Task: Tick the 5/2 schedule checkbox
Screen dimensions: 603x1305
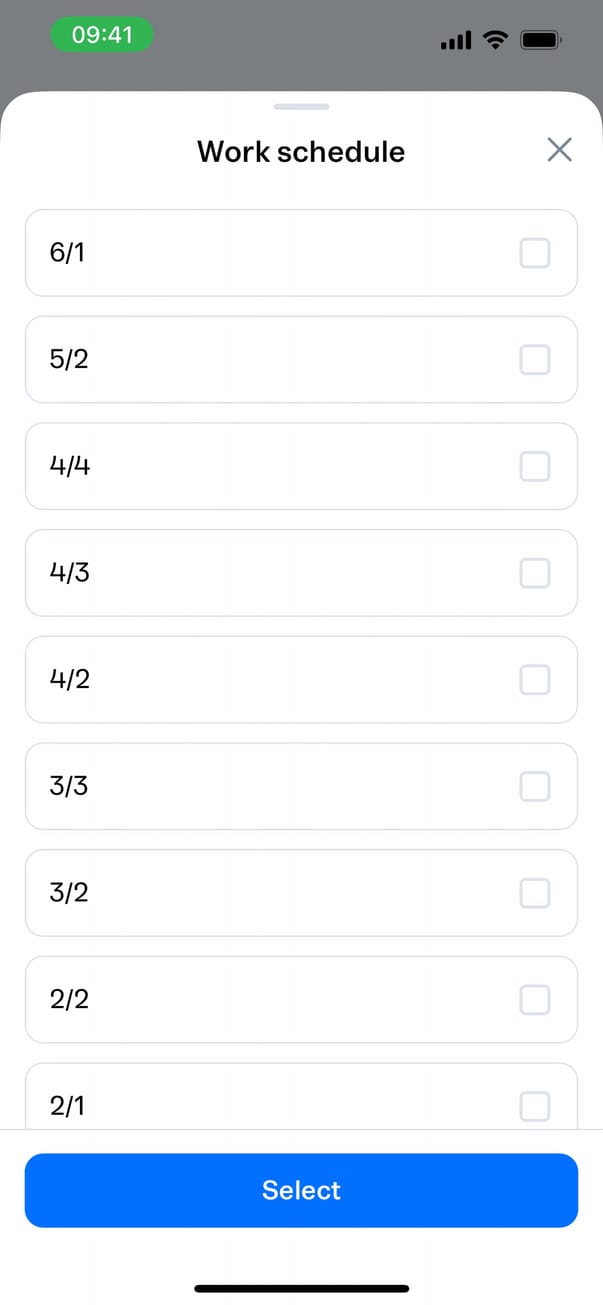Action: 535,360
